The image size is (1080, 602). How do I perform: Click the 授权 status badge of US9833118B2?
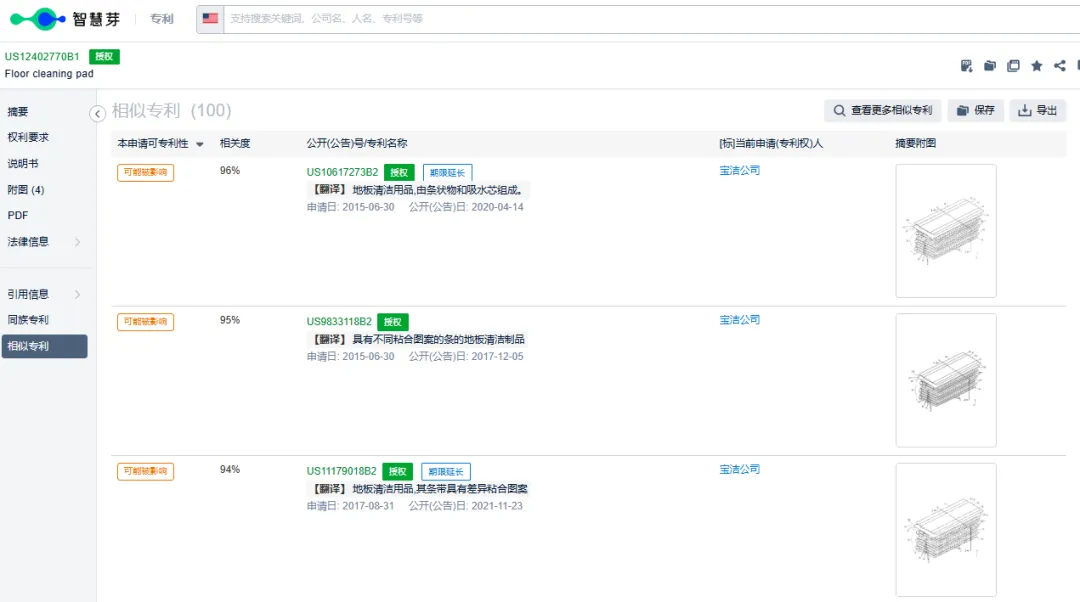coord(393,322)
